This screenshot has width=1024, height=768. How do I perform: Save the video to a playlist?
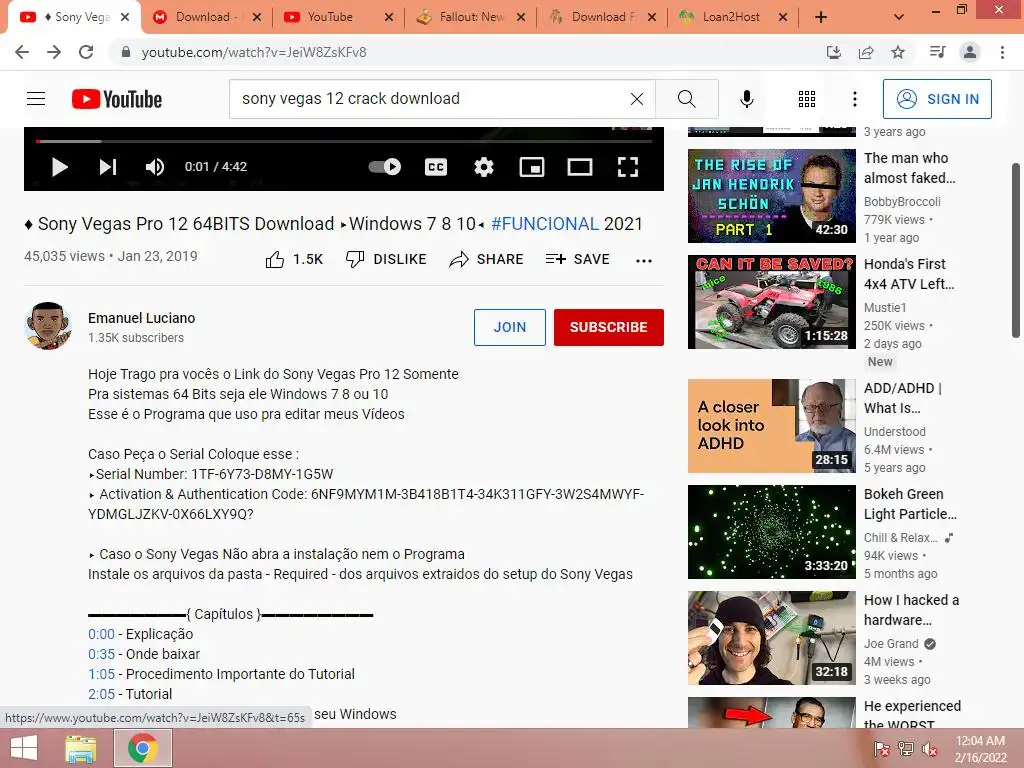coord(577,260)
